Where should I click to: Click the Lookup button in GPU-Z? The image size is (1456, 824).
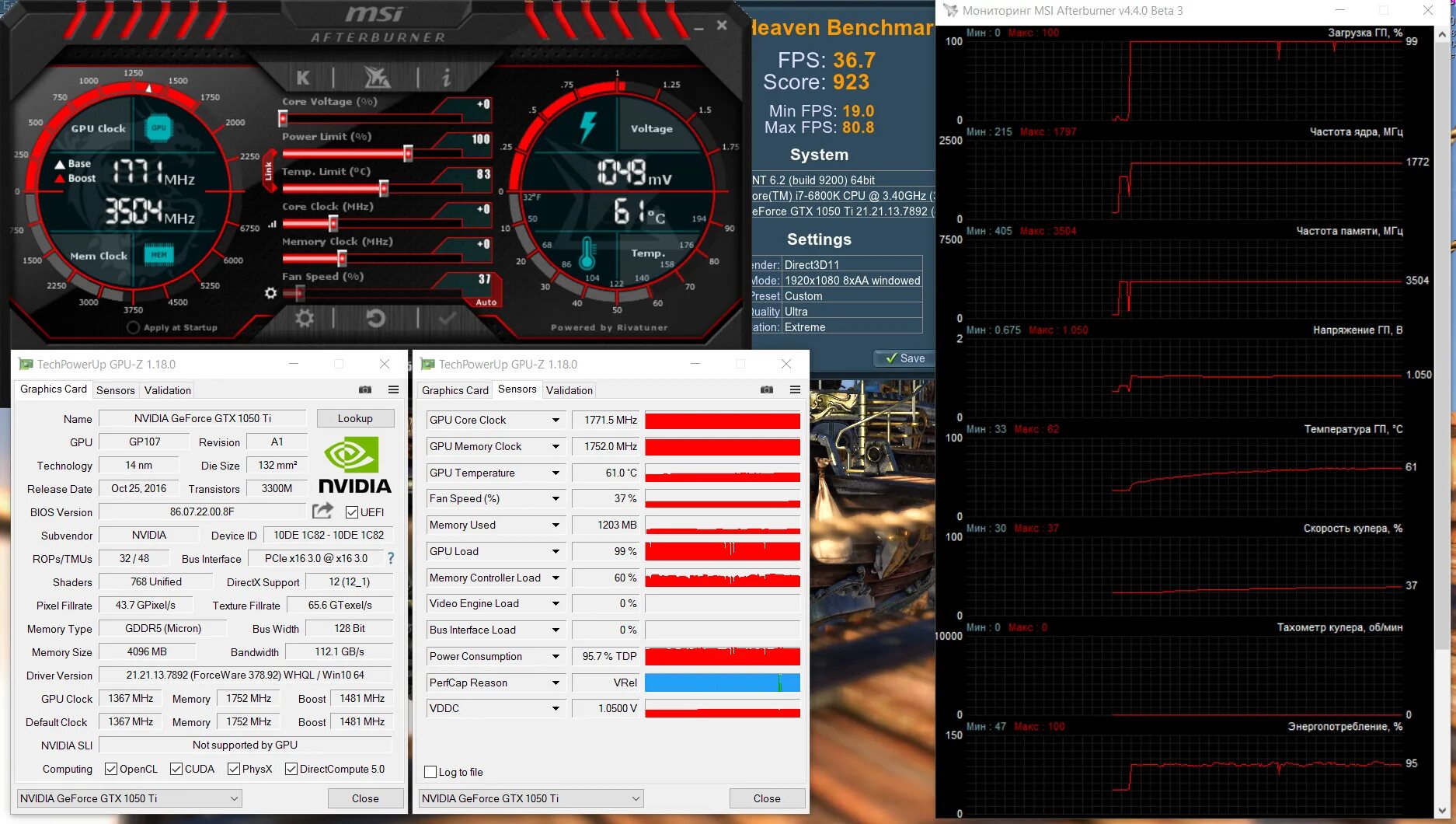tap(355, 418)
